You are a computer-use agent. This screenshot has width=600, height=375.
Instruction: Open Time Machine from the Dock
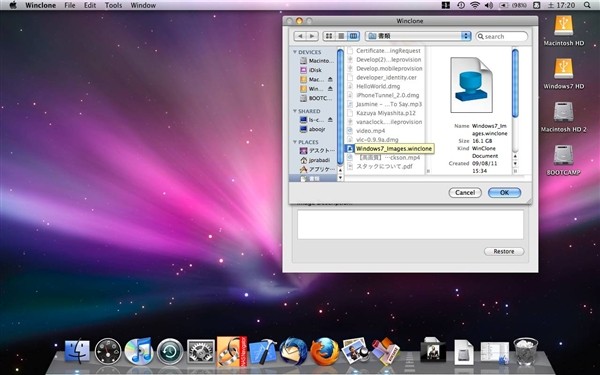click(x=170, y=351)
